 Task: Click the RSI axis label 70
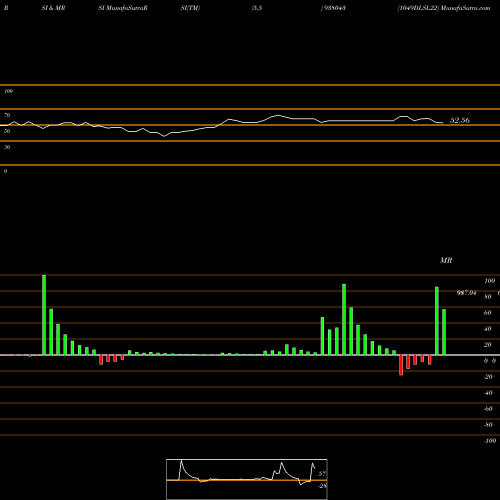[7, 115]
